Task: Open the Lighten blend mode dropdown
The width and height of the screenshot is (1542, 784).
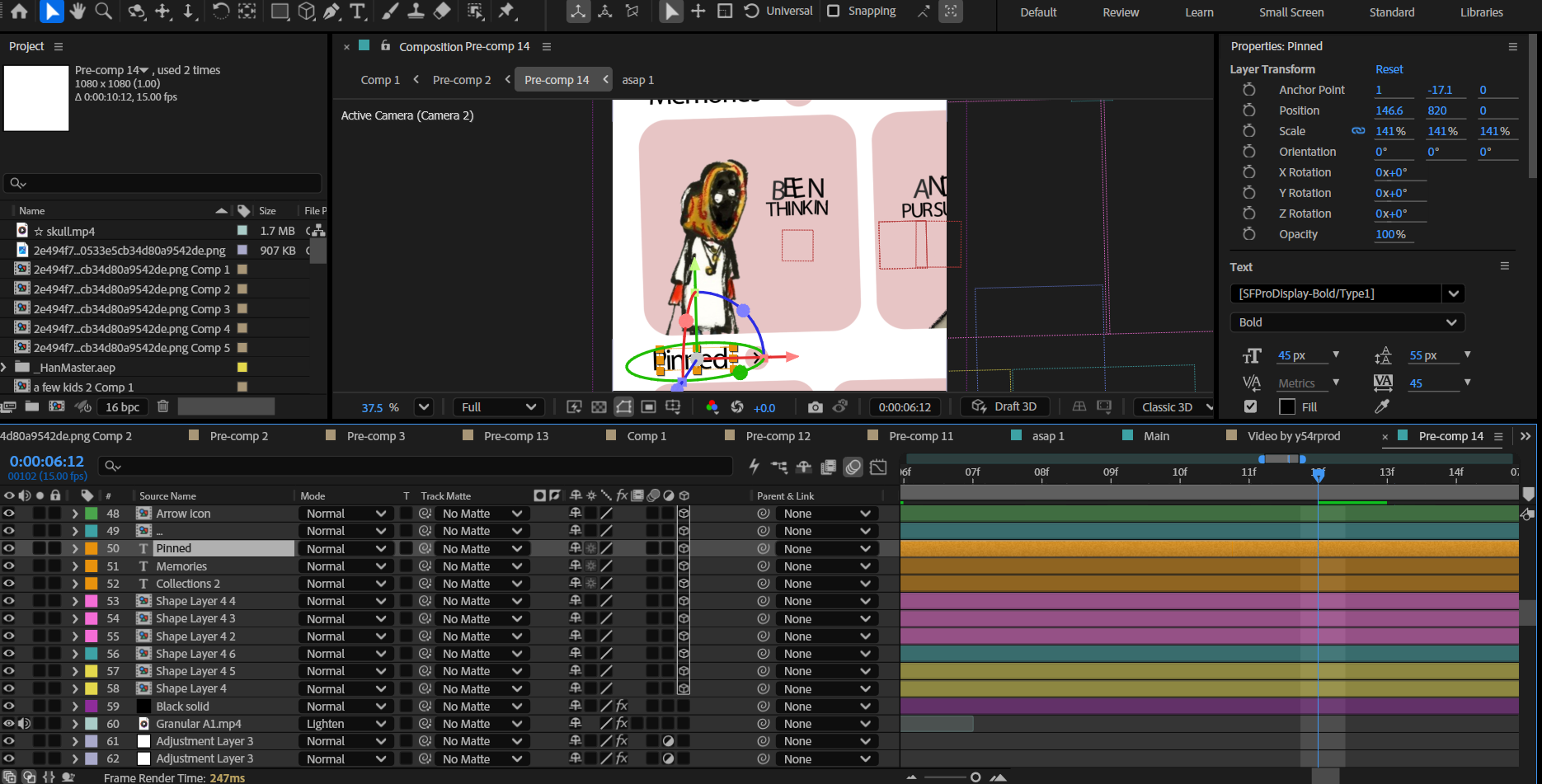Action: 346,724
